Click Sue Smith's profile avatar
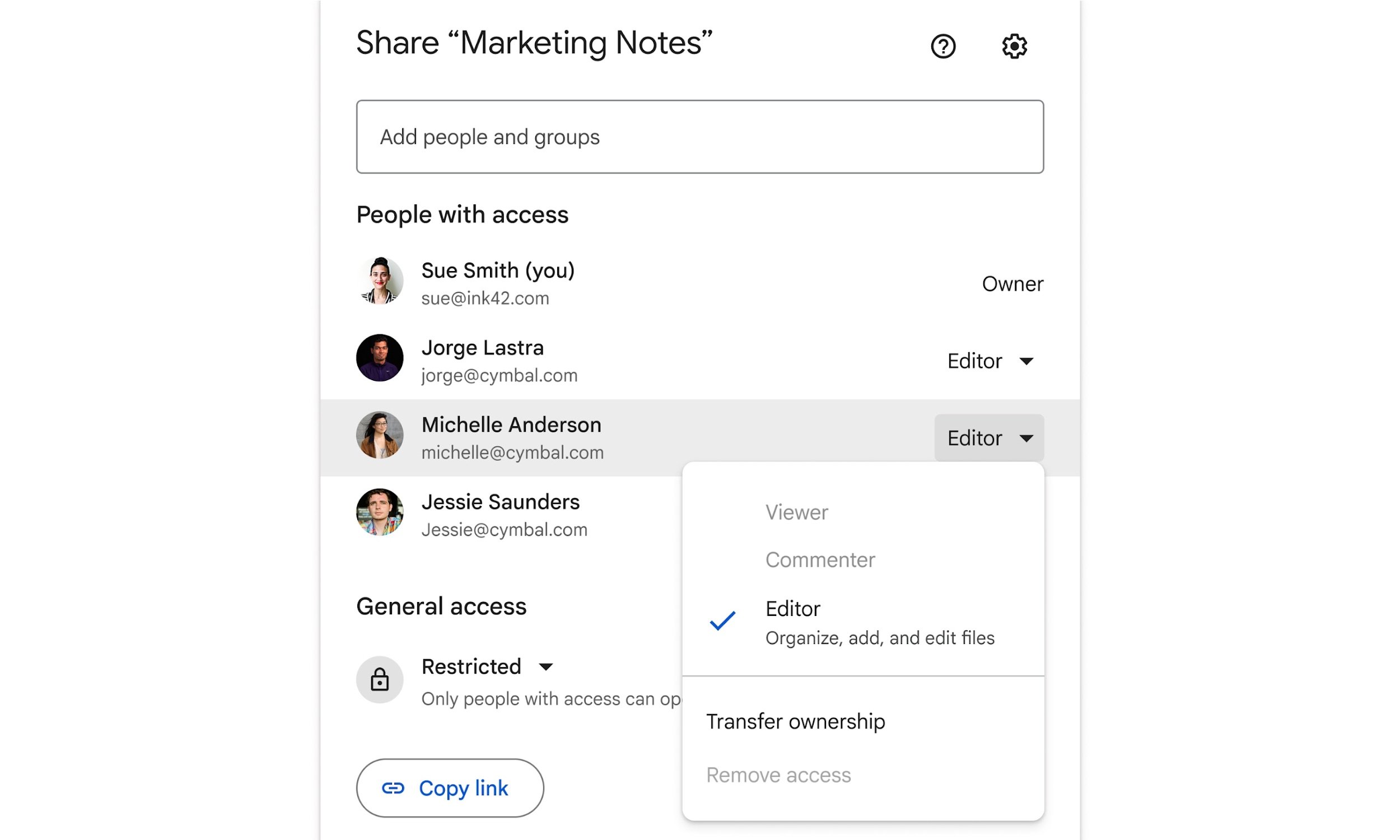 coord(380,281)
